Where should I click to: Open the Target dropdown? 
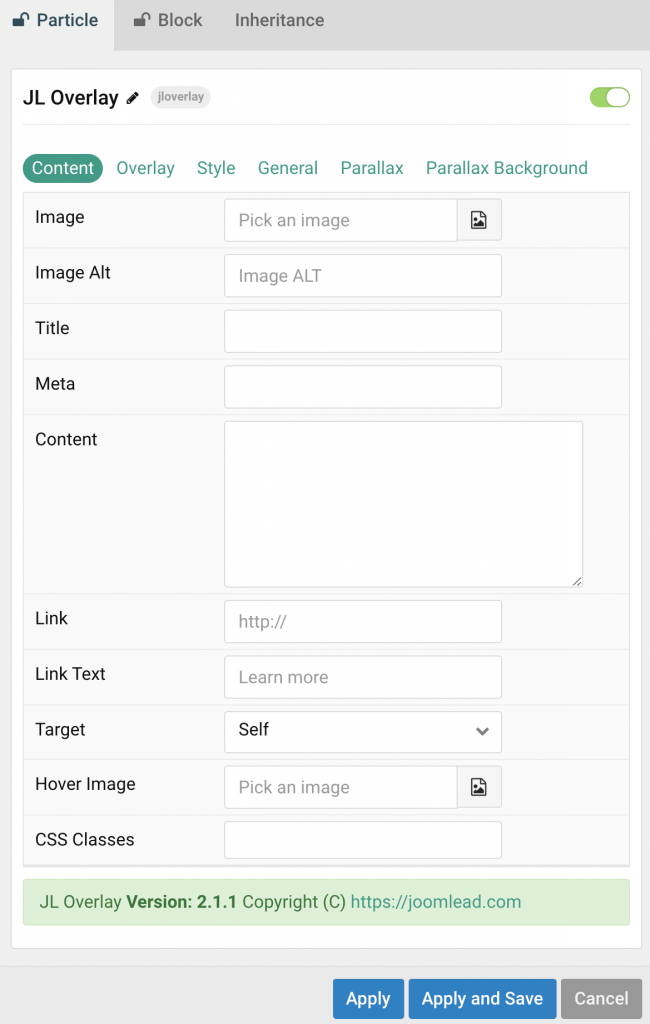362,731
